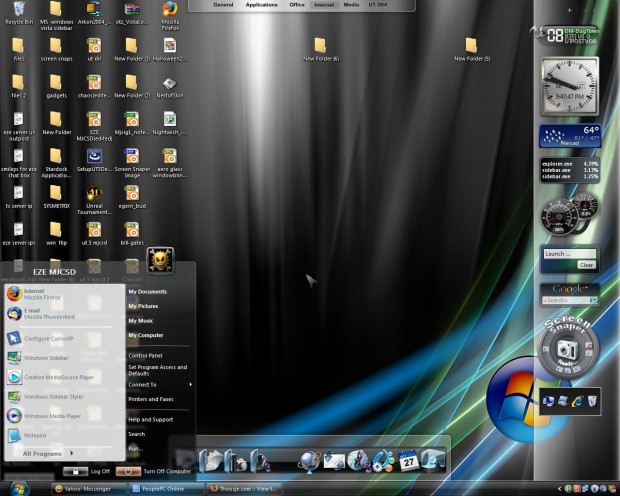The height and width of the screenshot is (496, 620).
Task: Launch Windows Sidebar Styler from Start menu
Action: pos(64,397)
